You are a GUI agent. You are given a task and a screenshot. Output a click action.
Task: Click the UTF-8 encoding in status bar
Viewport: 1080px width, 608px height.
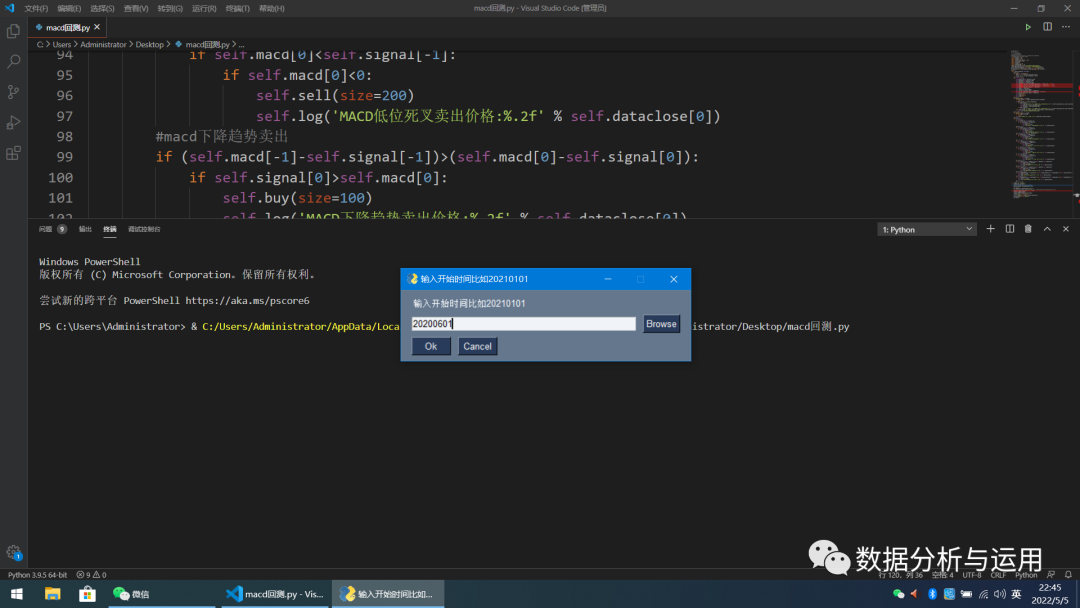tap(972, 574)
